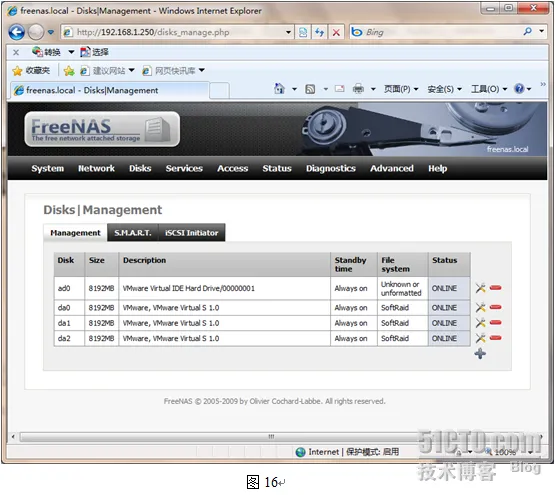Edit the da1 disk with wrench icon
Image resolution: width=555 pixels, height=495 pixels.
(x=480, y=323)
